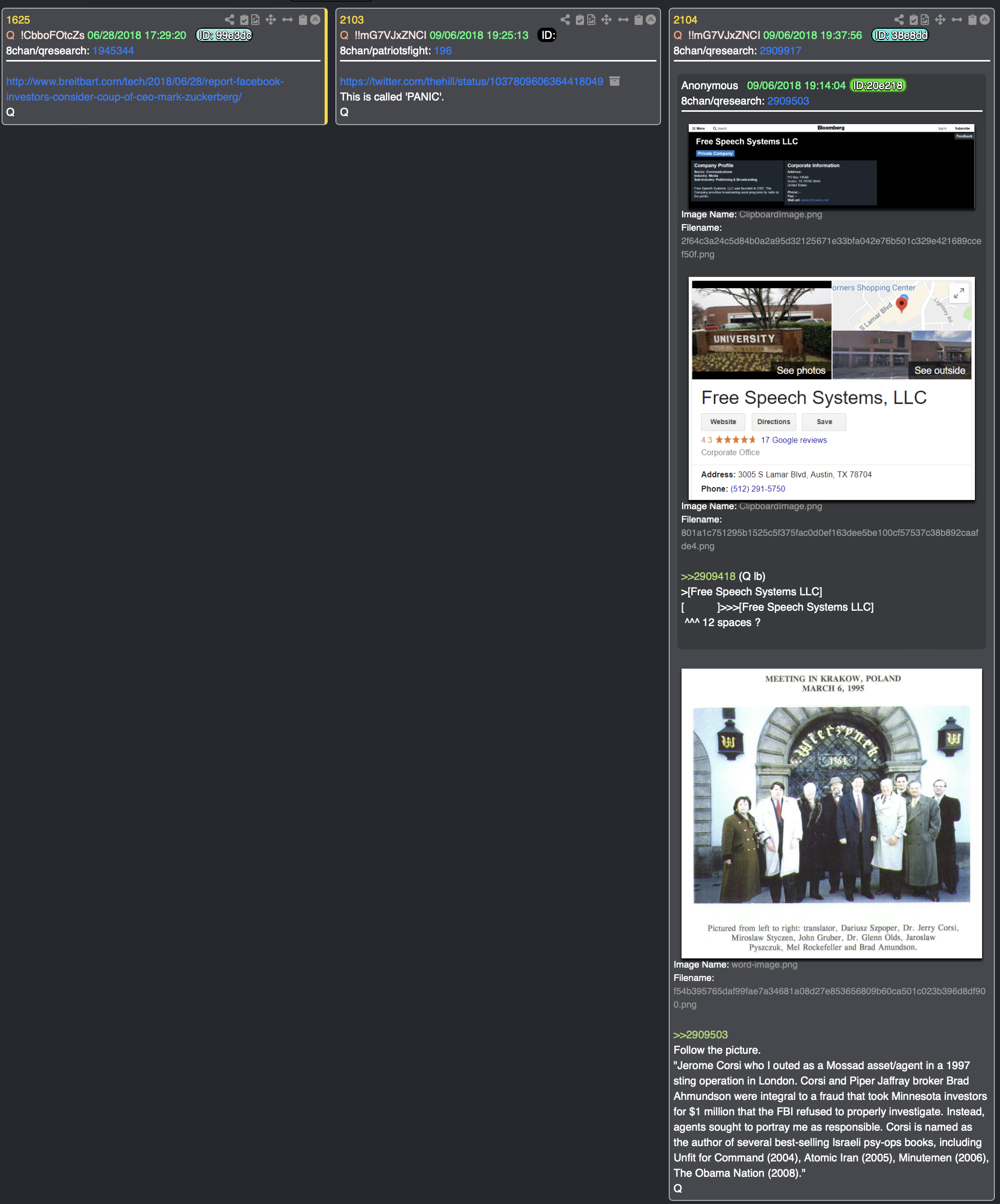Image resolution: width=1000 pixels, height=1204 pixels.
Task: Click the clipboard-check icon on post 2104
Action: [913, 19]
